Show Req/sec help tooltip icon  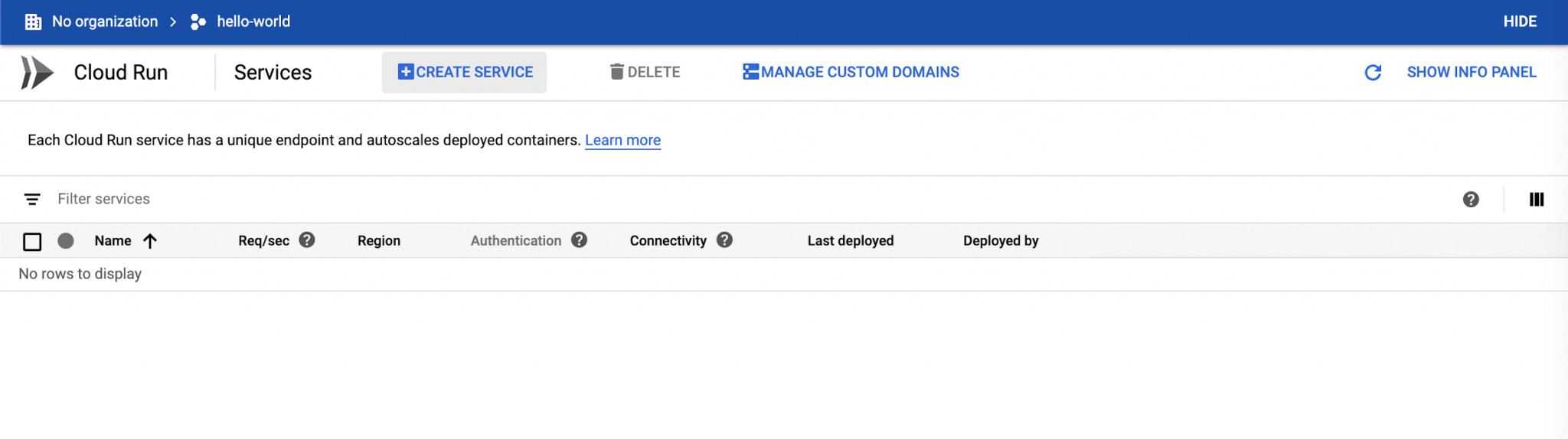[x=307, y=239]
